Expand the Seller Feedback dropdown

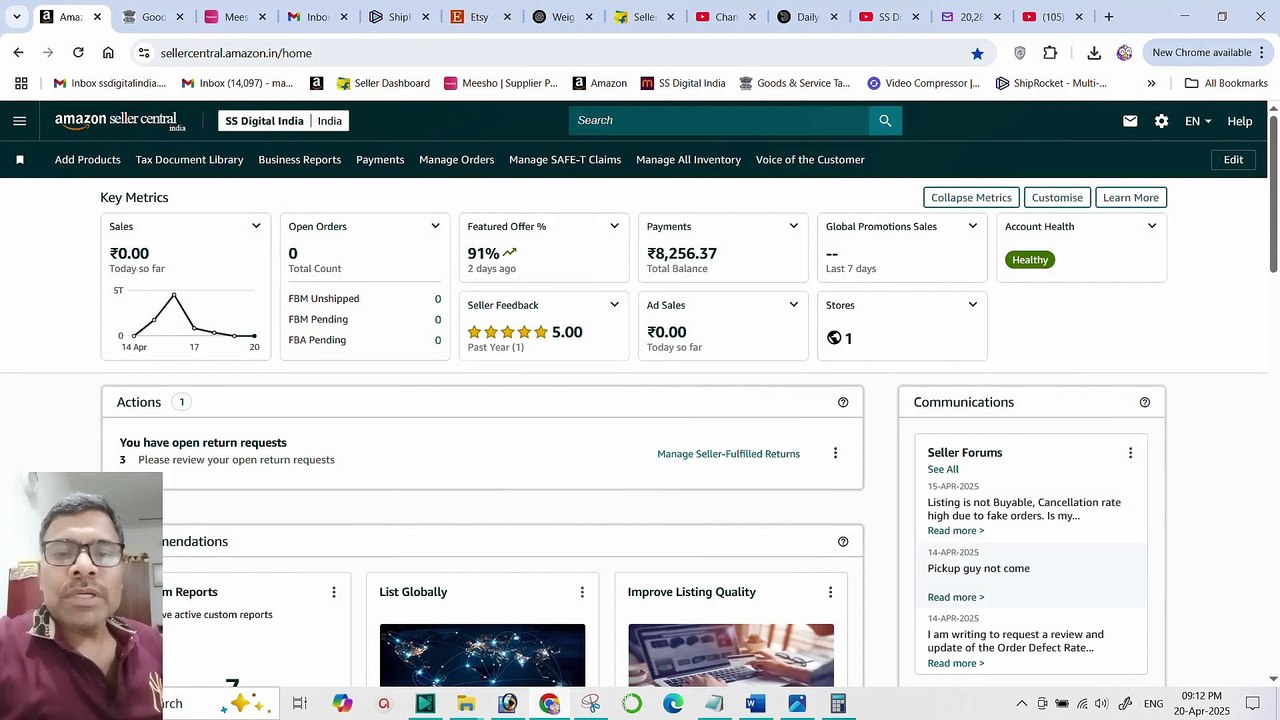pyautogui.click(x=614, y=305)
